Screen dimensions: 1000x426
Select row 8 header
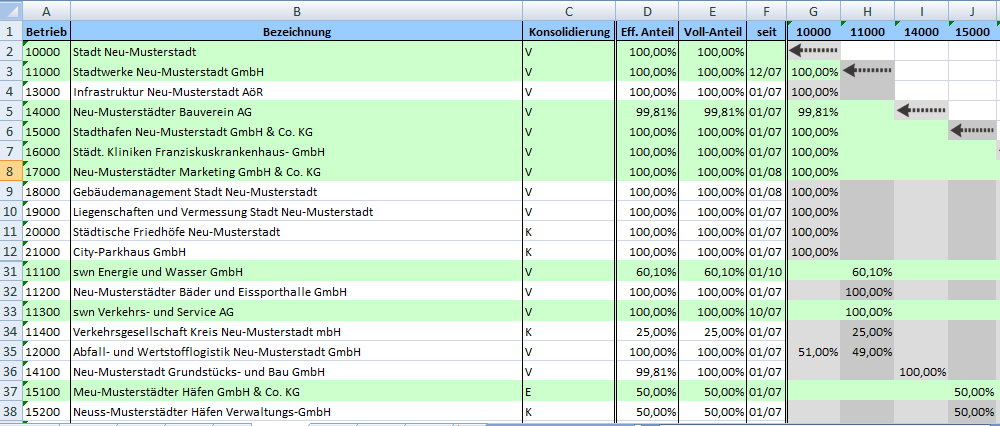pos(11,172)
